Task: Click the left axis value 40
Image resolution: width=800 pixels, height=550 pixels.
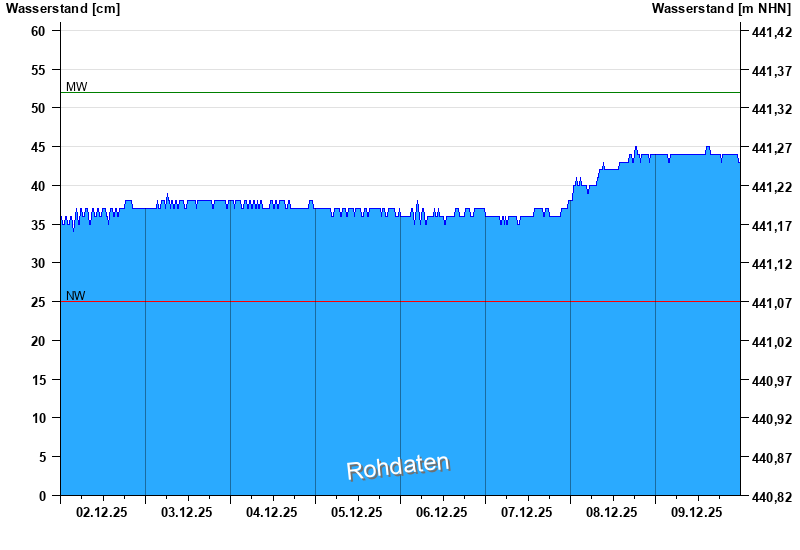Action: click(x=38, y=186)
